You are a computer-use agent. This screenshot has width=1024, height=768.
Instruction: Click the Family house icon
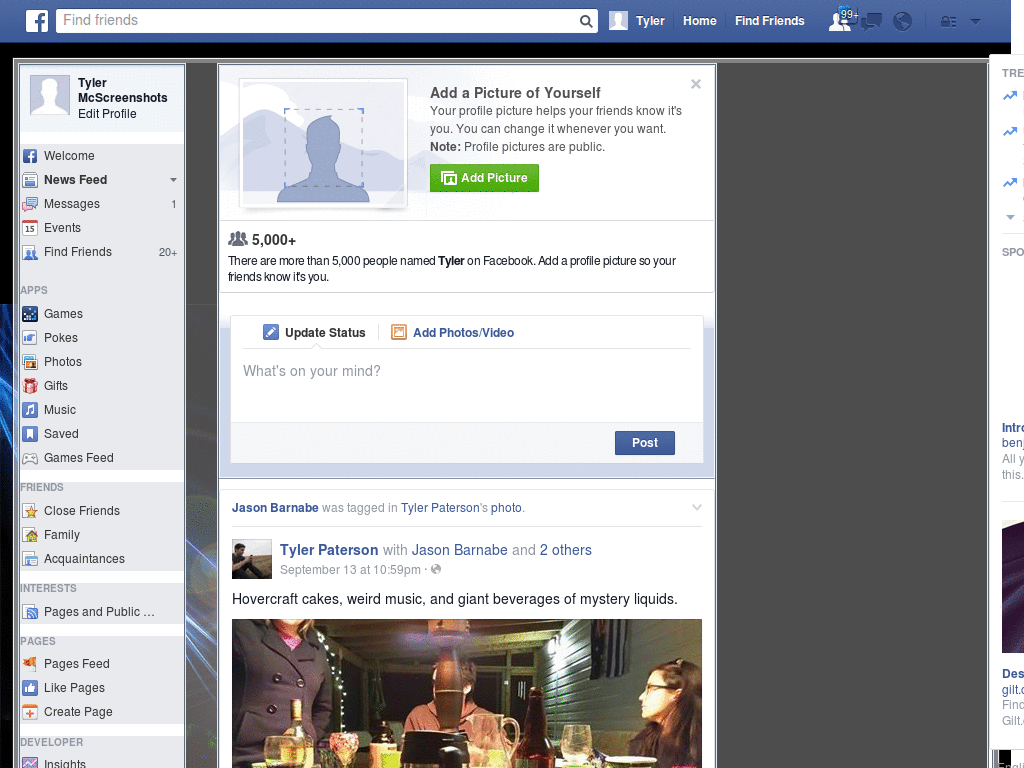(30, 535)
